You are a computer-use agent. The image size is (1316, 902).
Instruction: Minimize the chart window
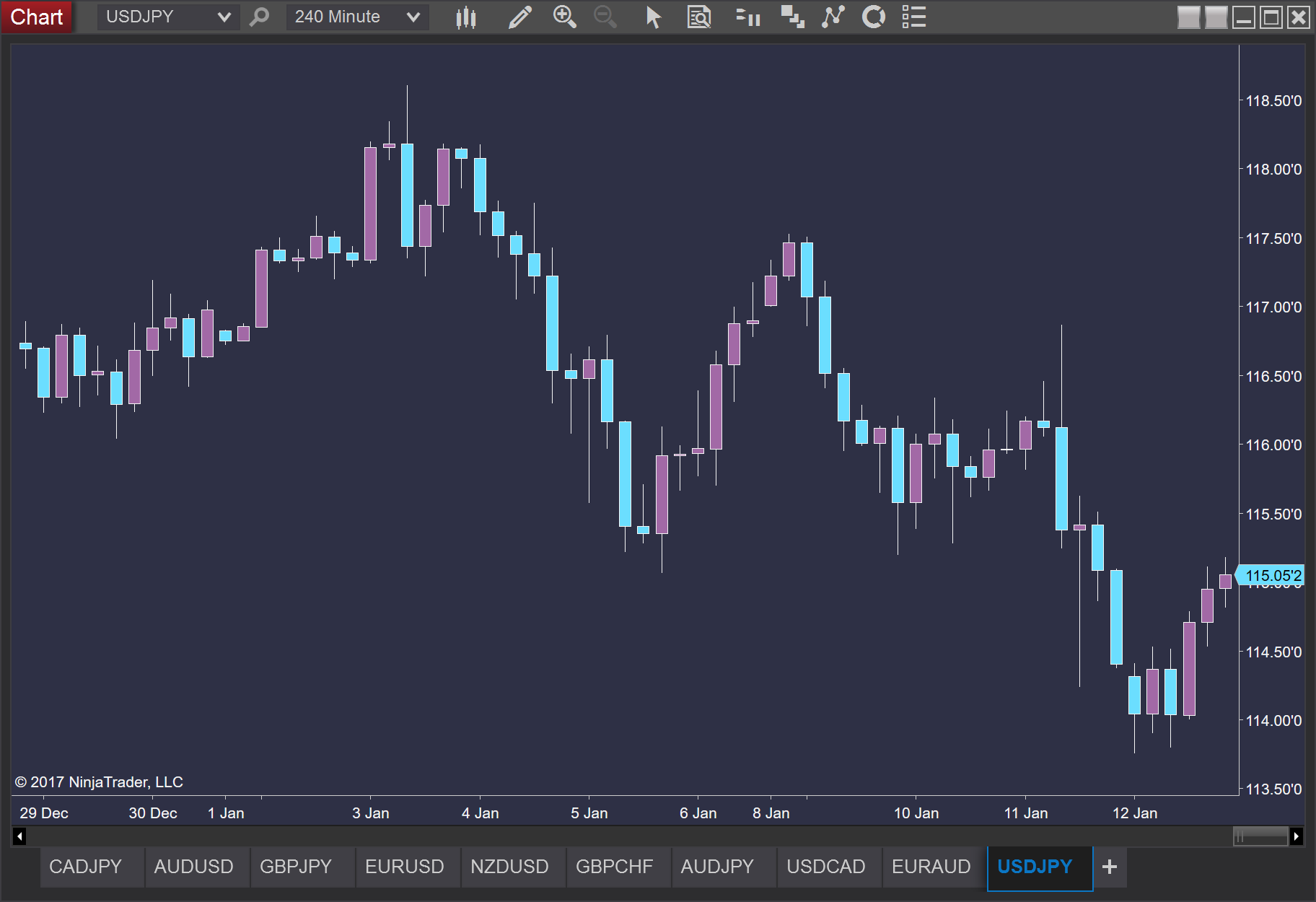[x=1243, y=17]
